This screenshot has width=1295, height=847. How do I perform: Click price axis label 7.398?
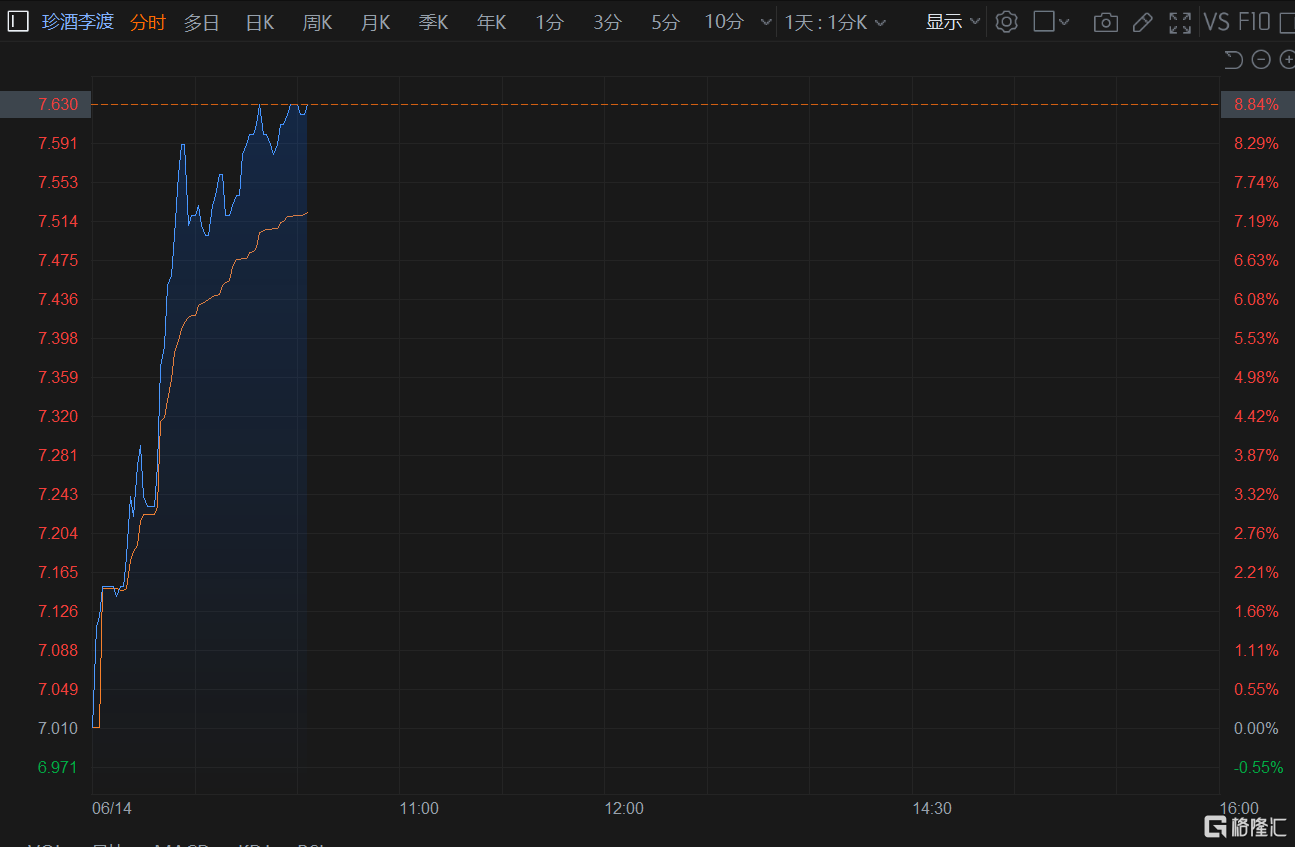[58, 338]
